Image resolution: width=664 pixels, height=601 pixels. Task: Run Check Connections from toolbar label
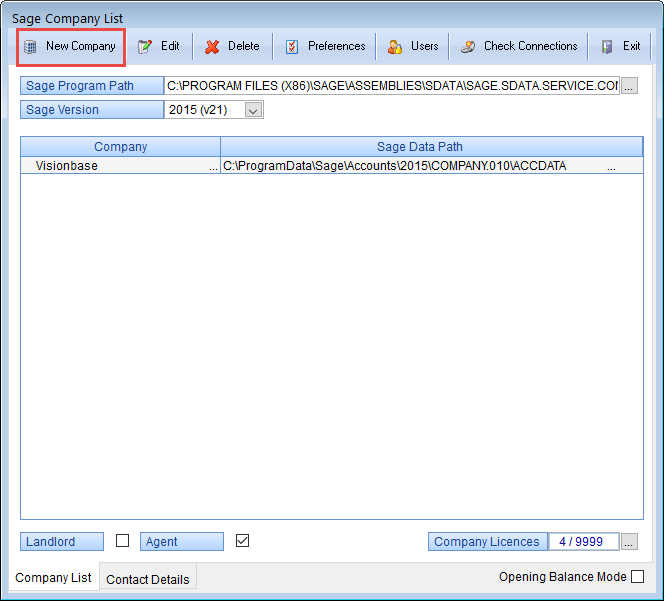pyautogui.click(x=531, y=46)
